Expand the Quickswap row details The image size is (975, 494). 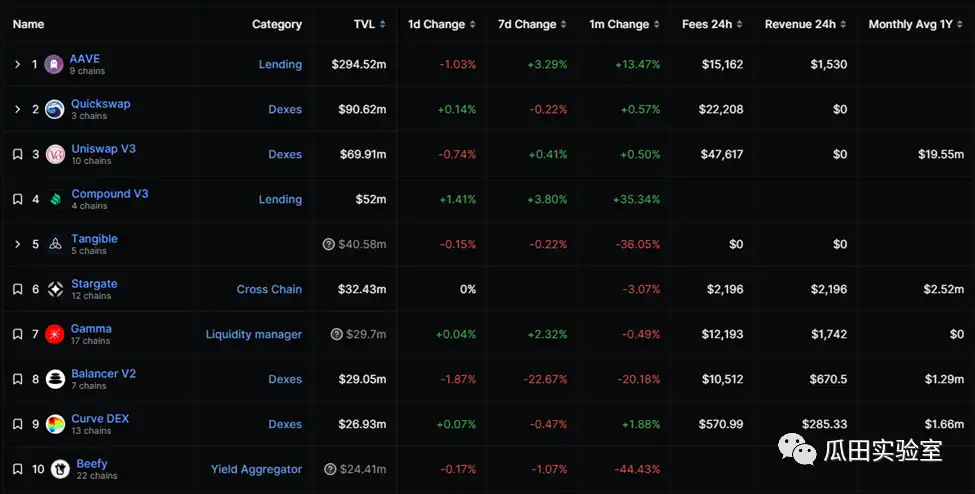click(17, 109)
